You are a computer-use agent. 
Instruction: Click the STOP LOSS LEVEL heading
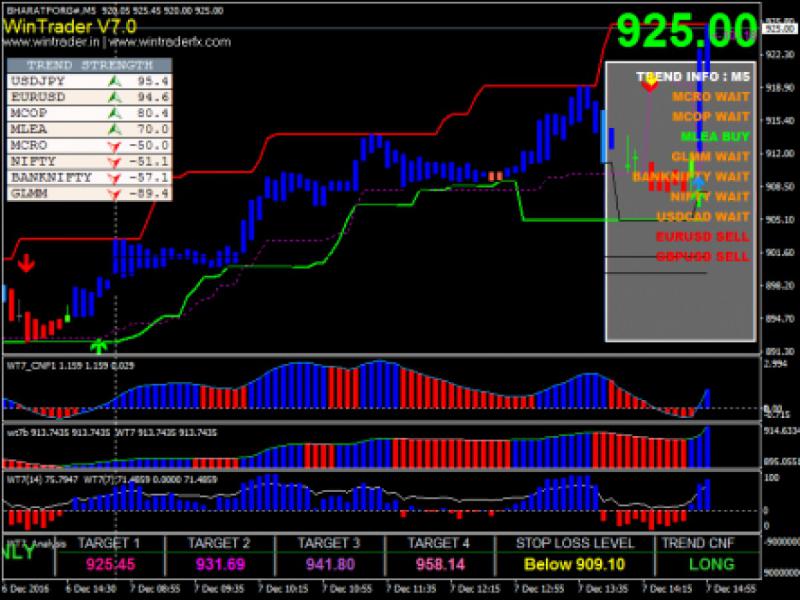(x=575, y=543)
